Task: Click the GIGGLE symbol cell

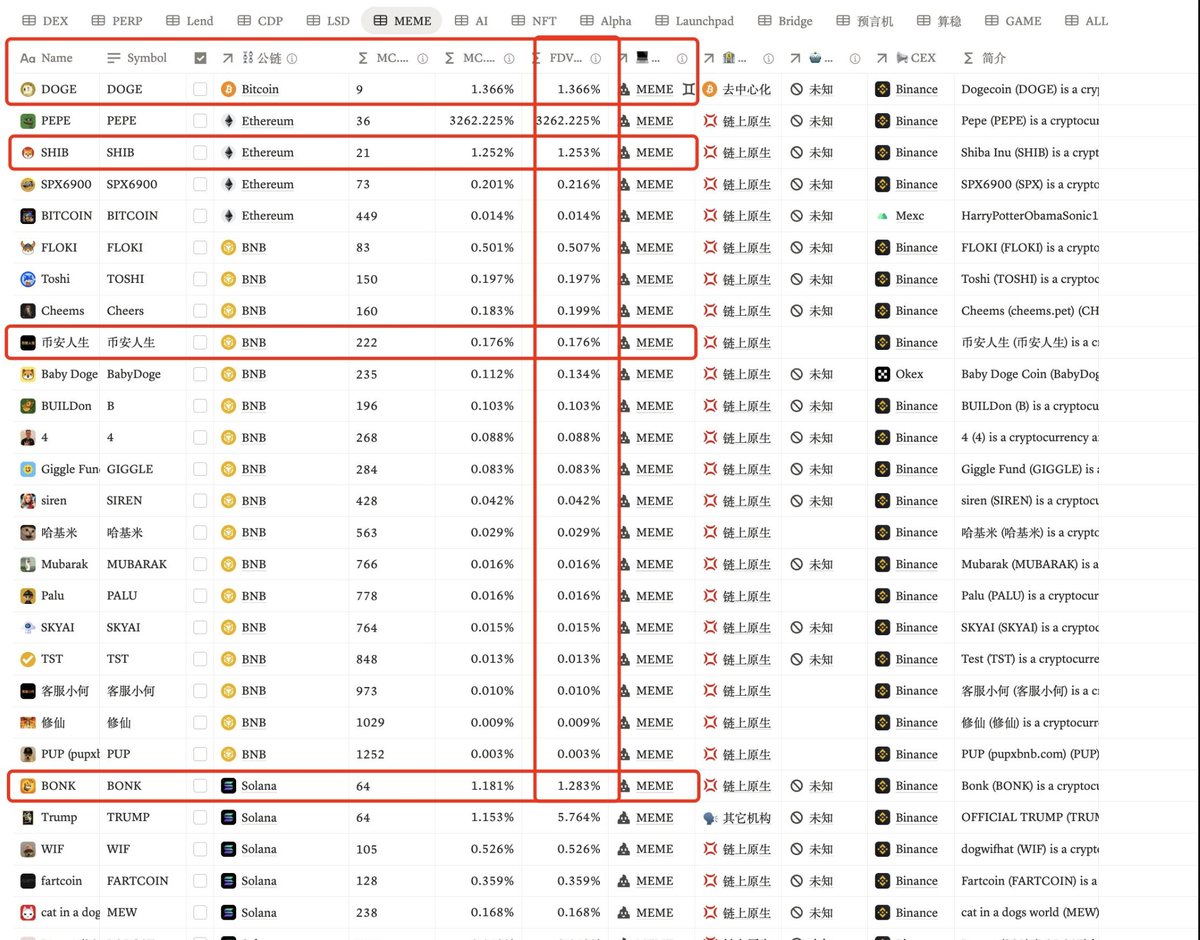Action: [x=129, y=469]
